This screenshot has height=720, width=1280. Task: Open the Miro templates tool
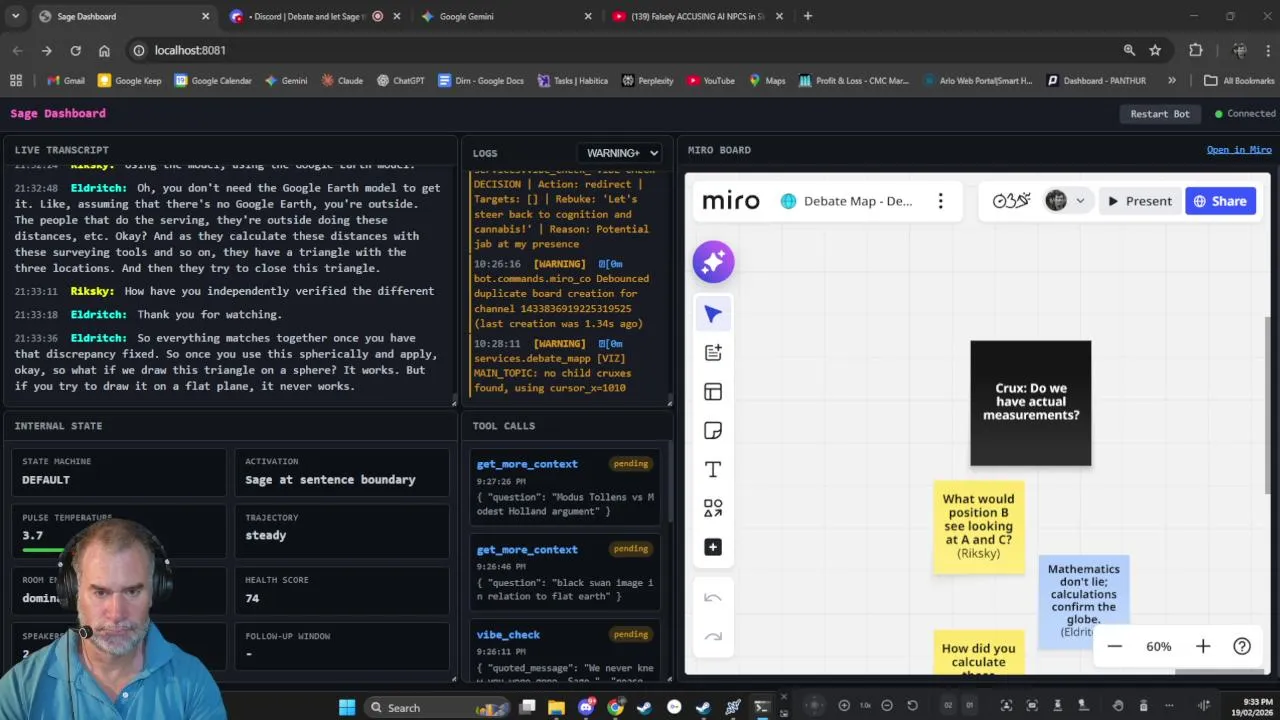(x=713, y=353)
